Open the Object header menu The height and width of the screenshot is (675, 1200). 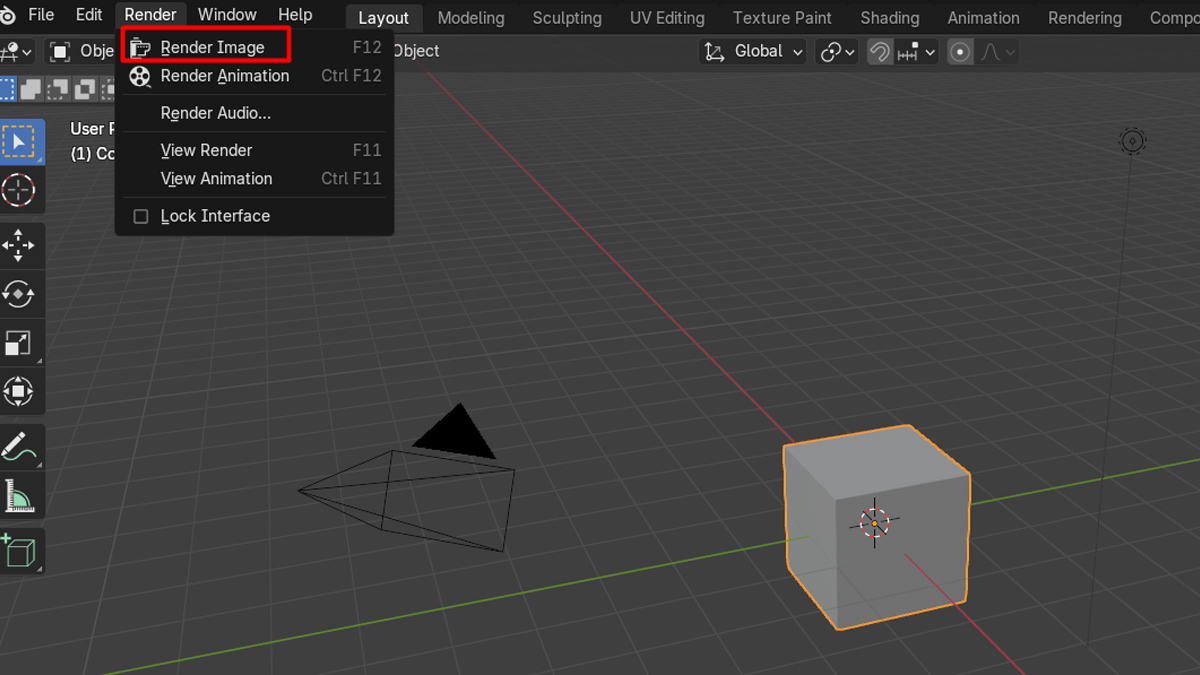415,51
